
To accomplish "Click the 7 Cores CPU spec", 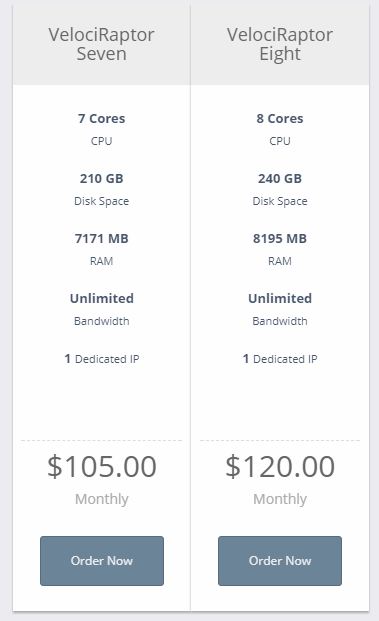I will point(102,118).
